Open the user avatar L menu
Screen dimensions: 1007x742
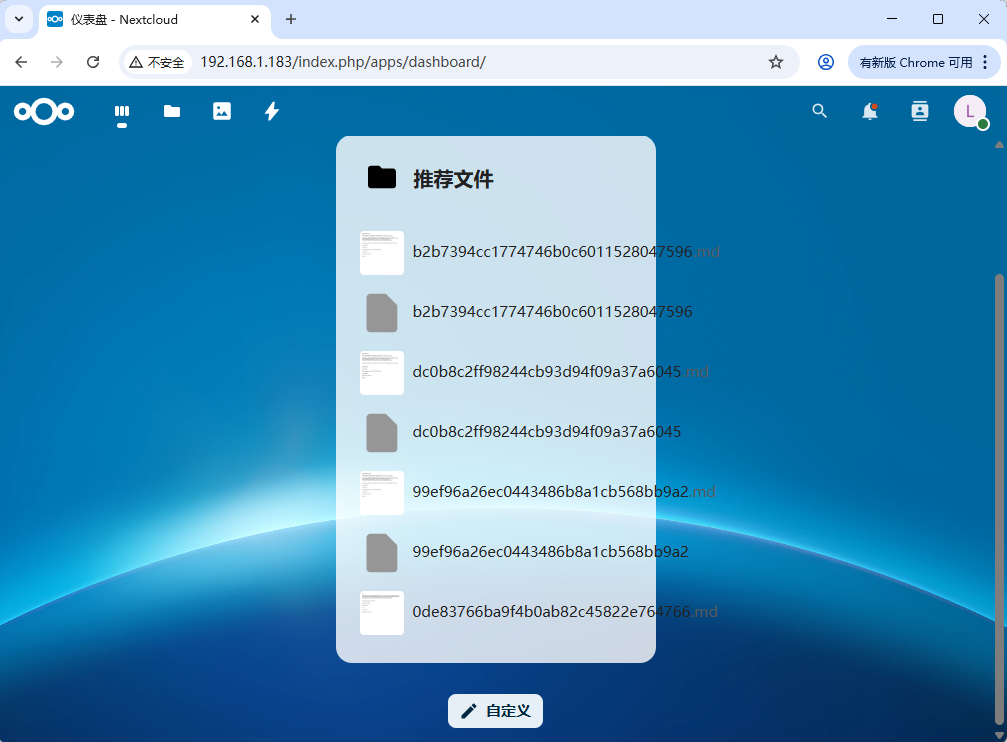point(970,111)
